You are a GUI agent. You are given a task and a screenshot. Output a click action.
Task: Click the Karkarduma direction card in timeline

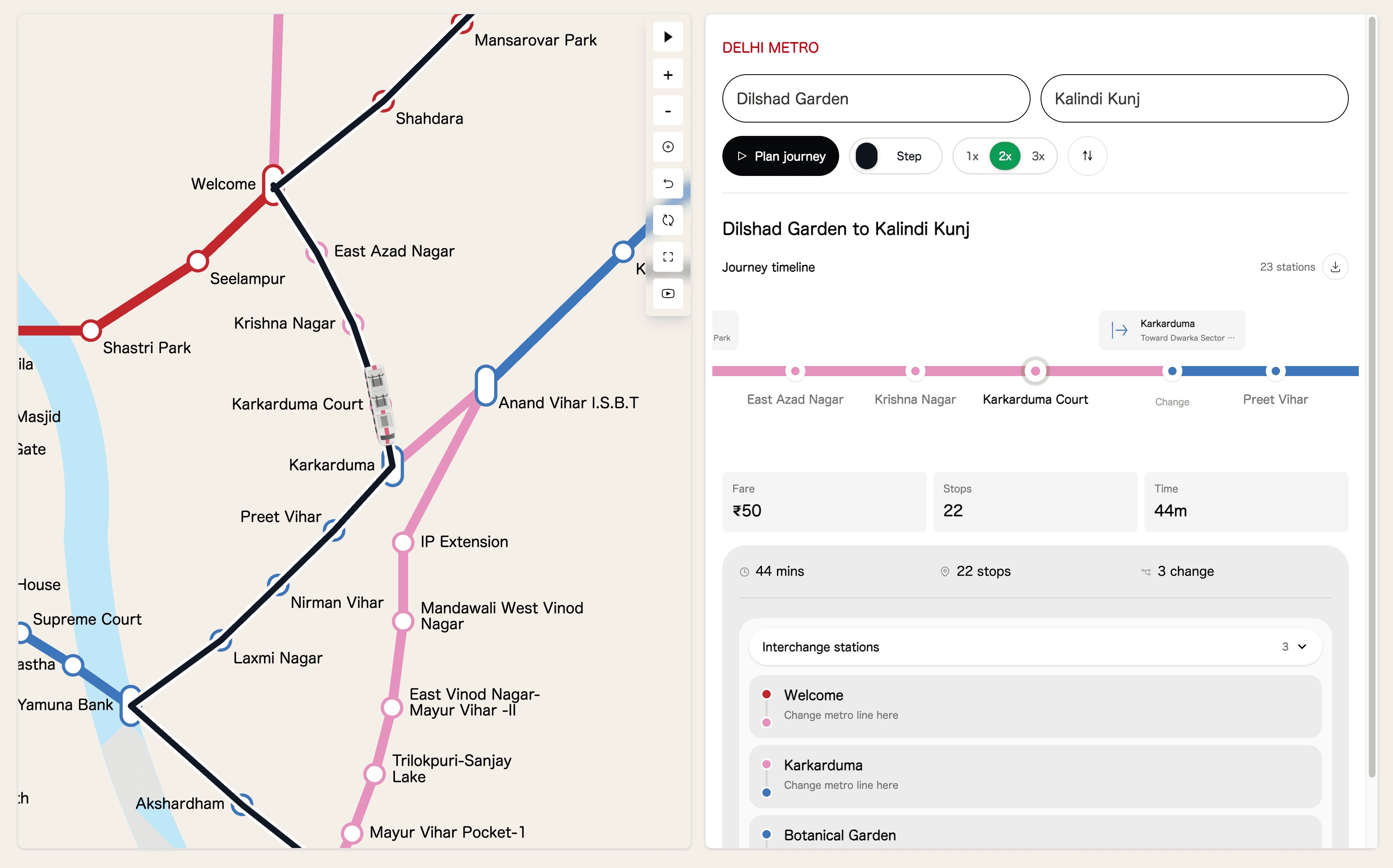point(1172,330)
